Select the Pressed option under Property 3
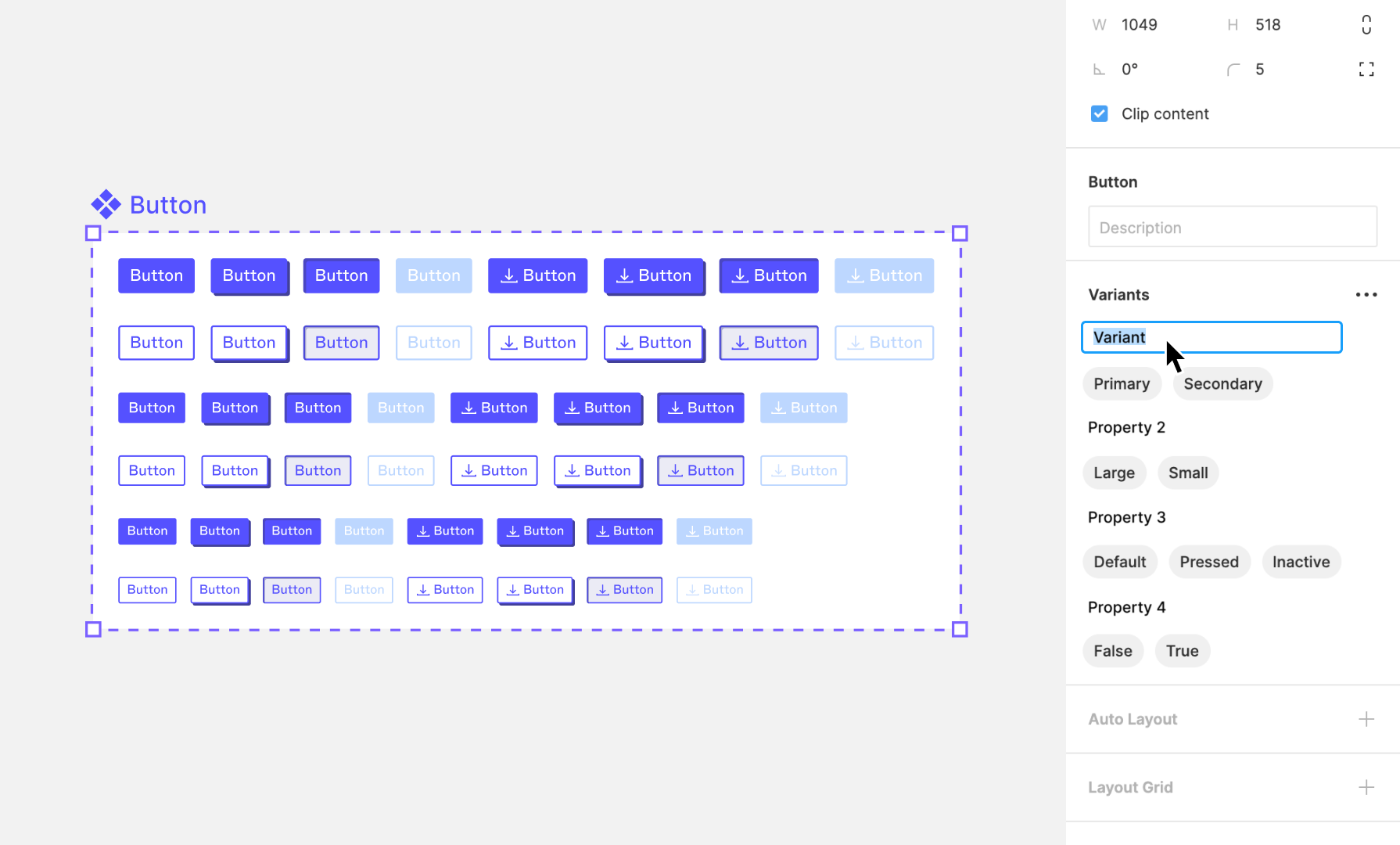1400x845 pixels. tap(1209, 562)
